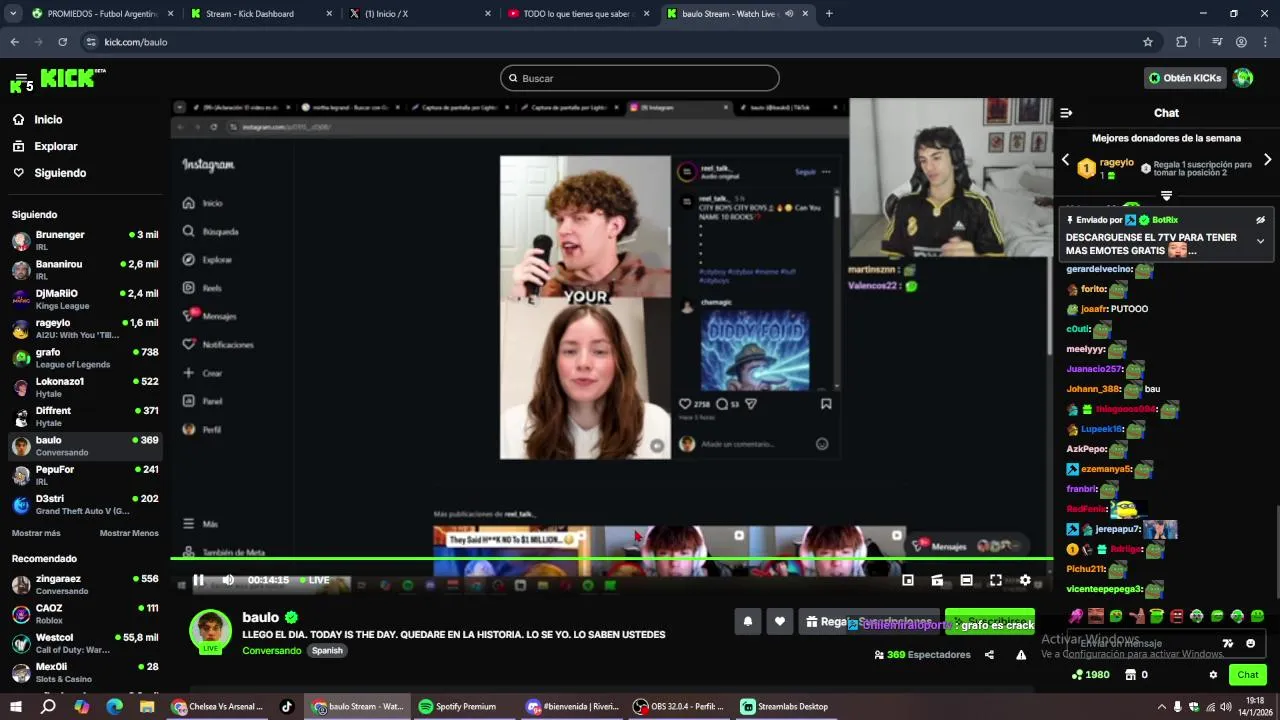Open Siguiendo in Kick sidebar
This screenshot has width=1280, height=720.
(49, 173)
